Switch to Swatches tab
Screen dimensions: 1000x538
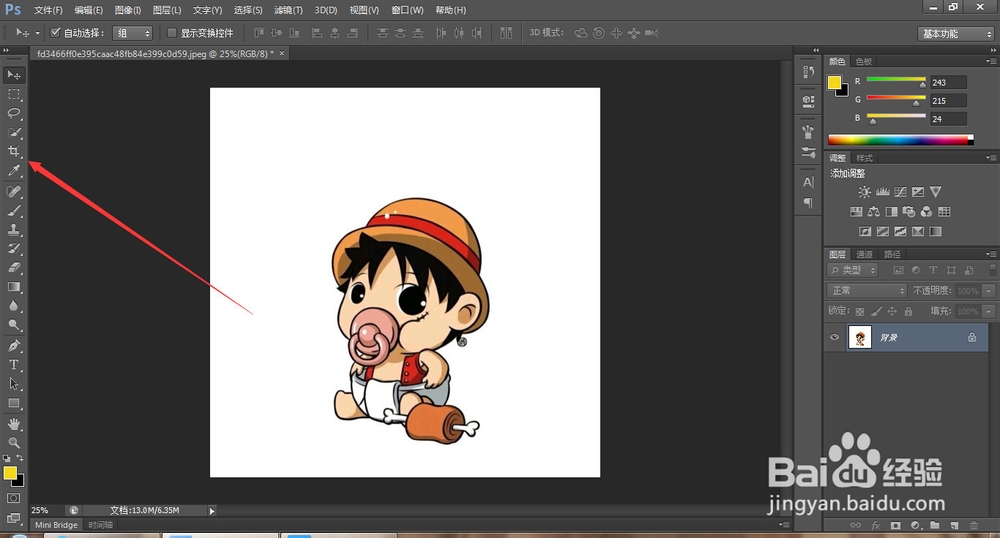(864, 61)
